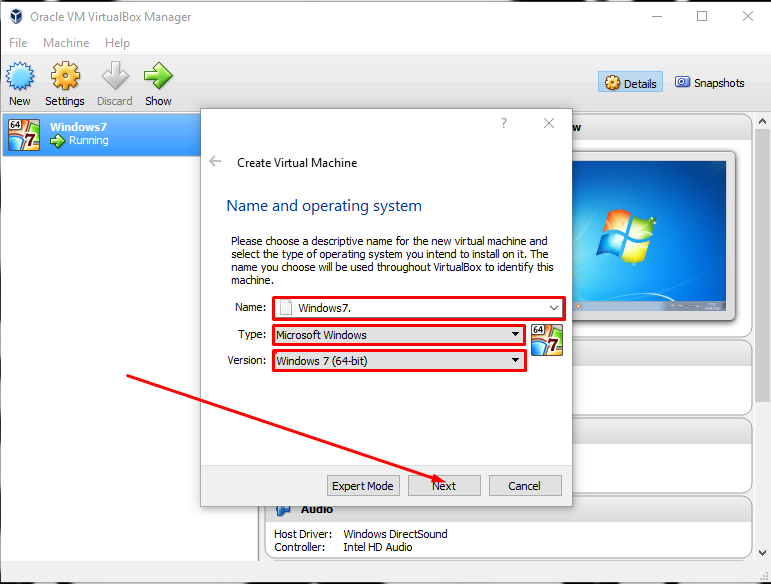The image size is (771, 584).
Task: Click the Windows7 VM icon in list
Action: point(24,135)
